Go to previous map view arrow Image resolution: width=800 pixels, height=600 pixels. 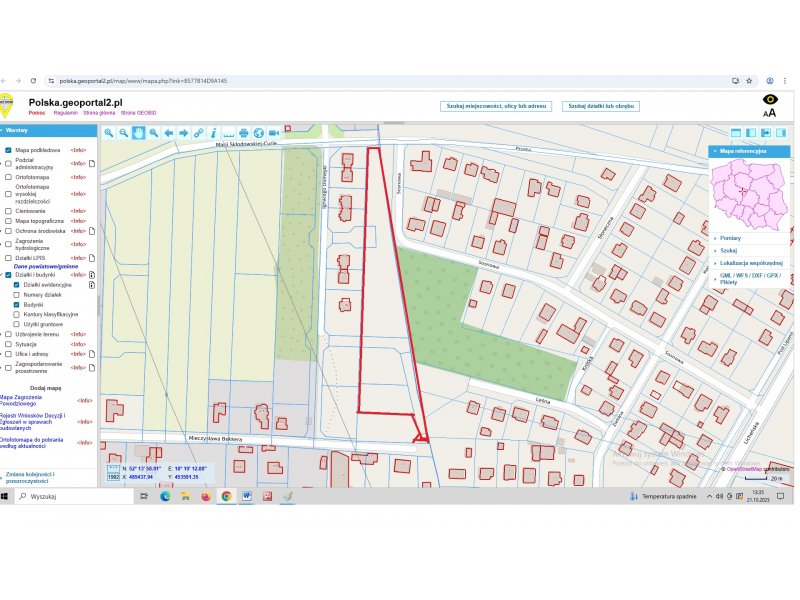coord(168,132)
